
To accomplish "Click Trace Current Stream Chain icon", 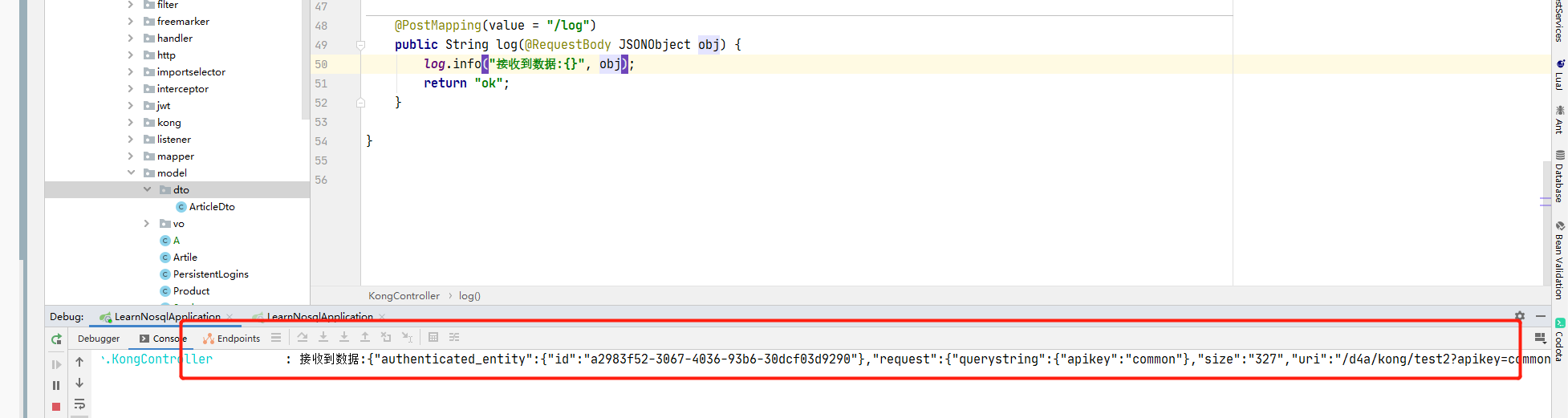I will point(454,338).
